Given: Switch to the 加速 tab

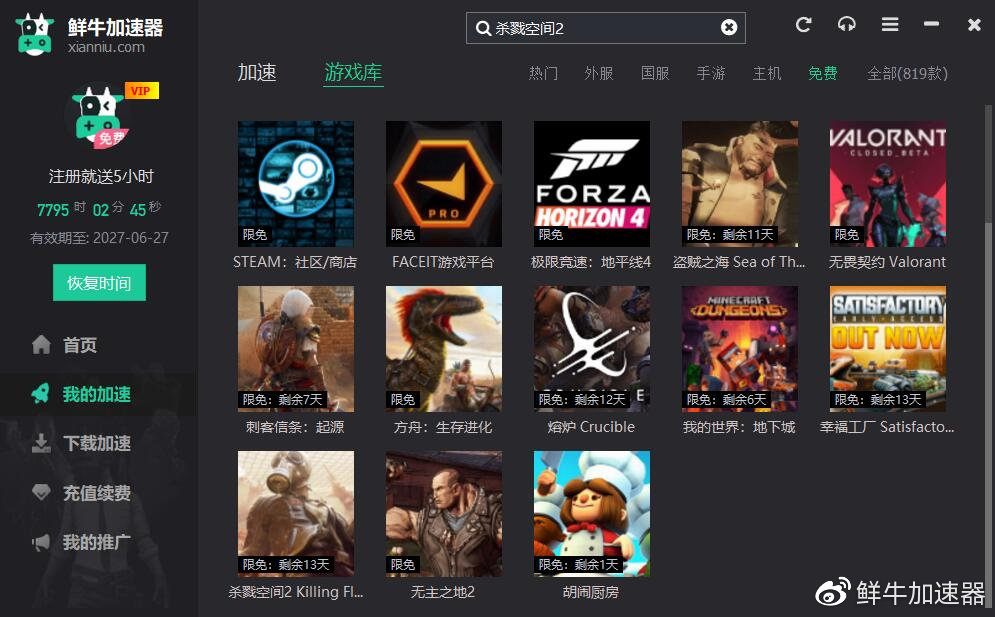Looking at the screenshot, I should [x=257, y=72].
